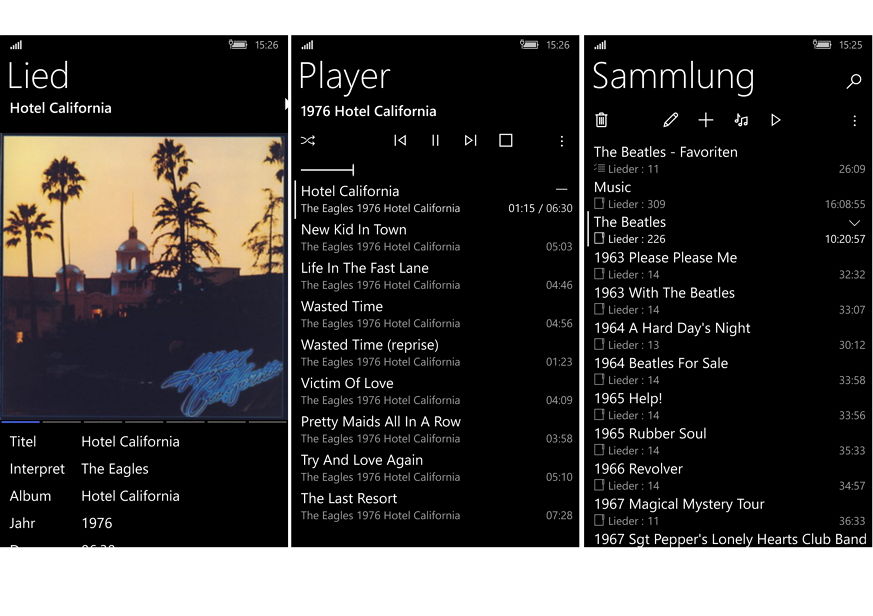
Task: Play track Try And Love Again
Action: 436,468
